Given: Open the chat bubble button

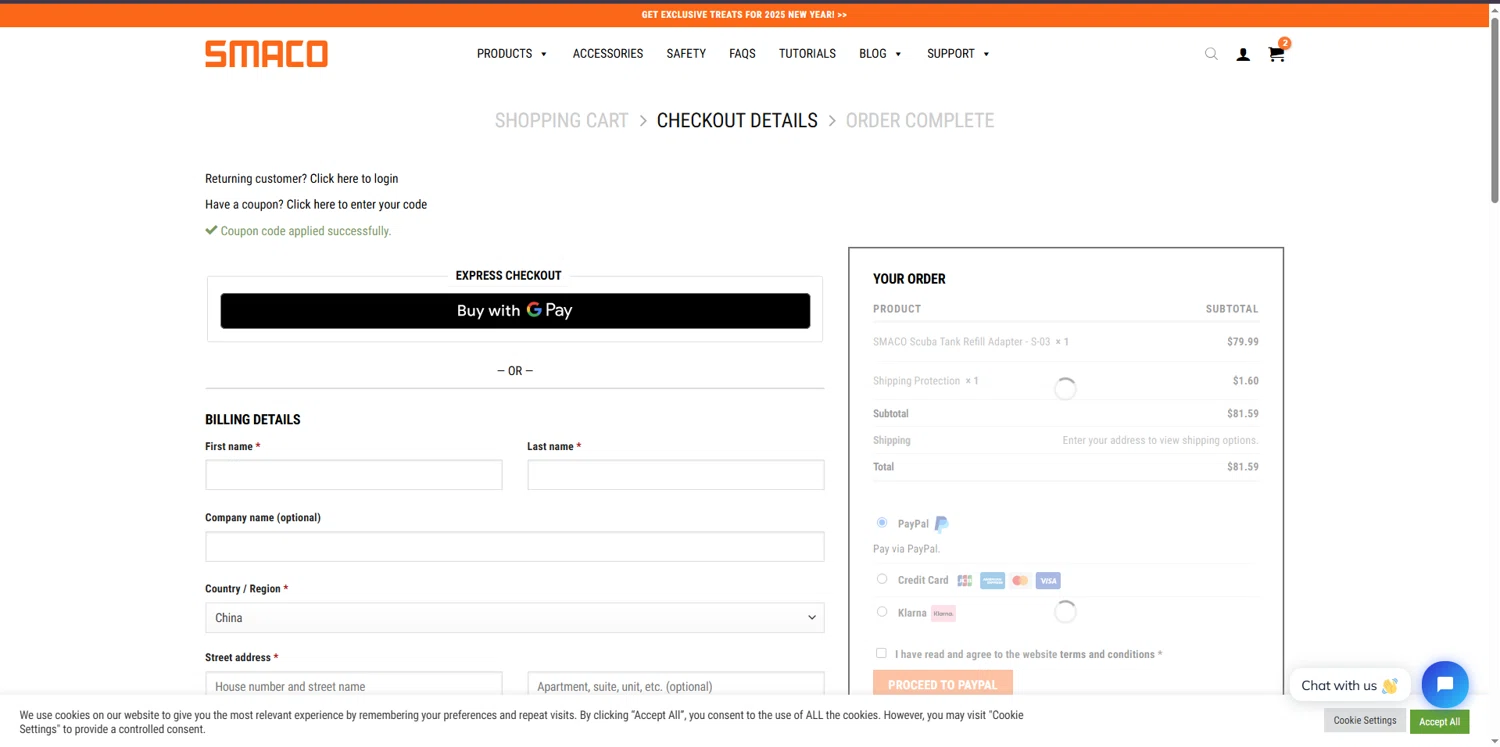Looking at the screenshot, I should pyautogui.click(x=1445, y=685).
